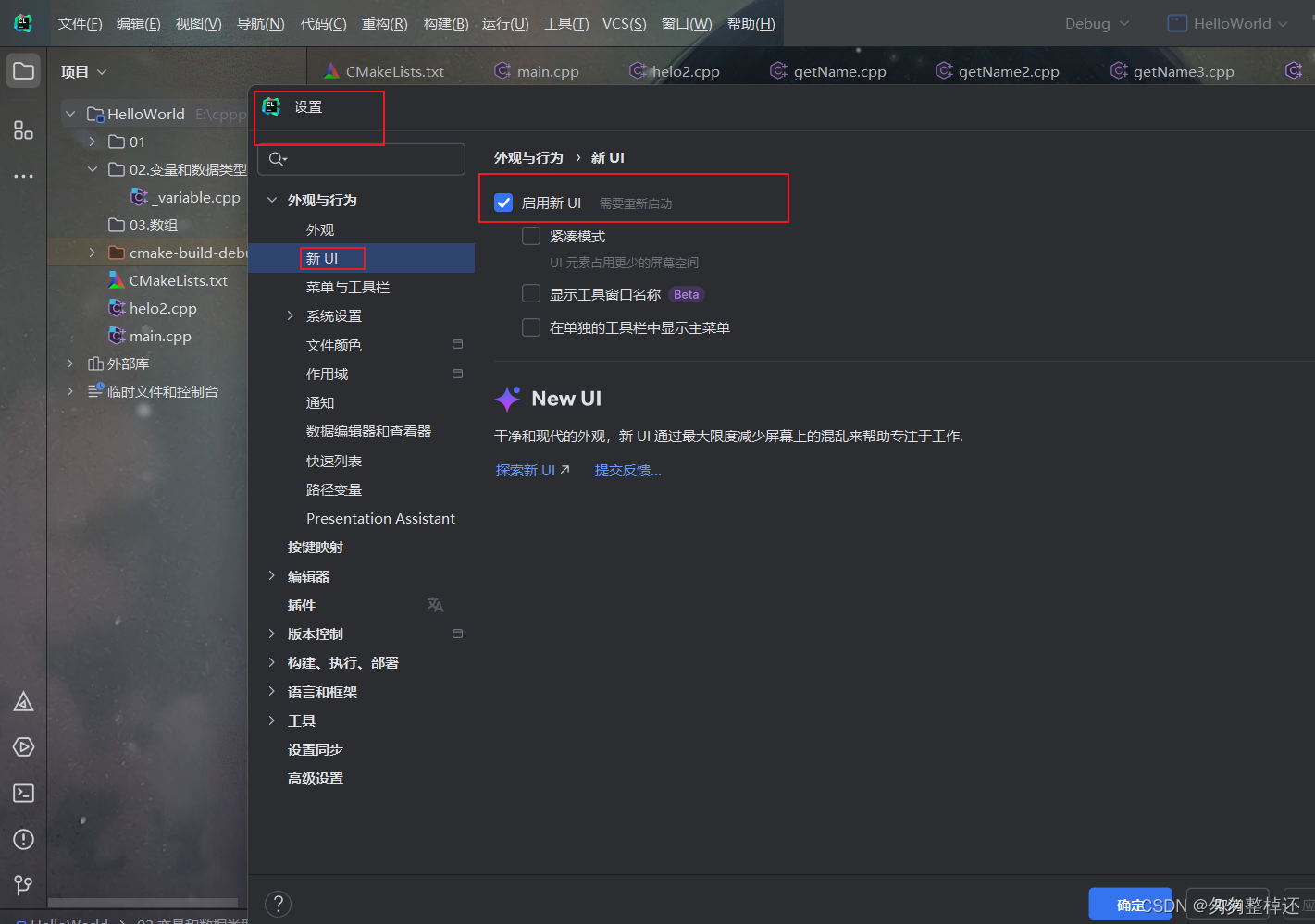Expand the 工具 settings section
Image resolution: width=1315 pixels, height=924 pixels.
click(272, 721)
